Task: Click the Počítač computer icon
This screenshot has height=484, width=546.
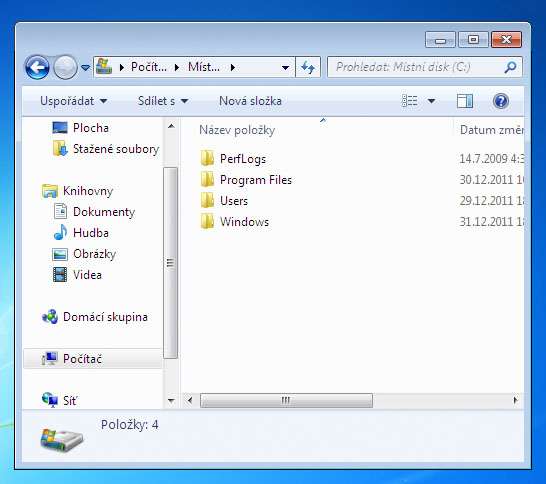Action: pos(49,358)
